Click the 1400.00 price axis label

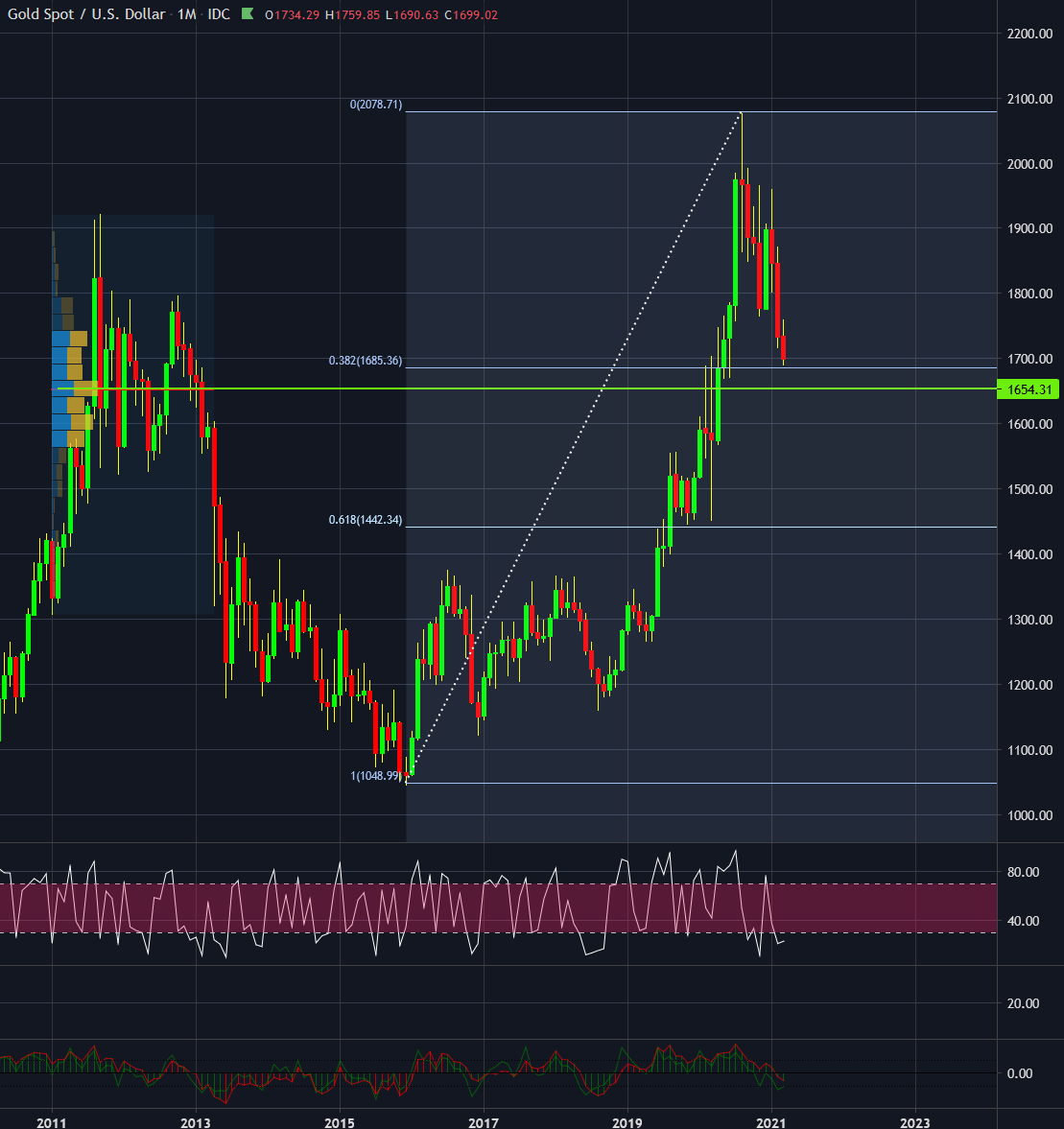(1029, 554)
